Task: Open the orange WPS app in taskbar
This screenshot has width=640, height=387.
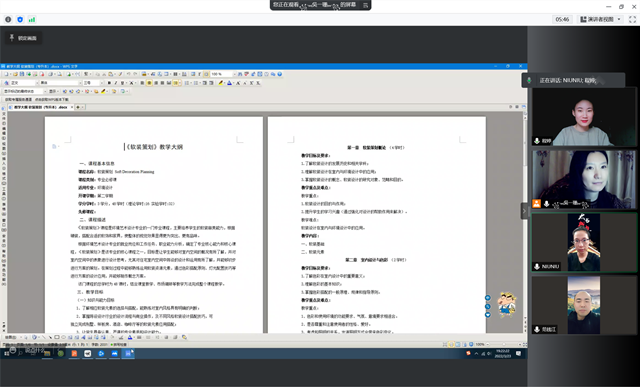Action: [74, 354]
